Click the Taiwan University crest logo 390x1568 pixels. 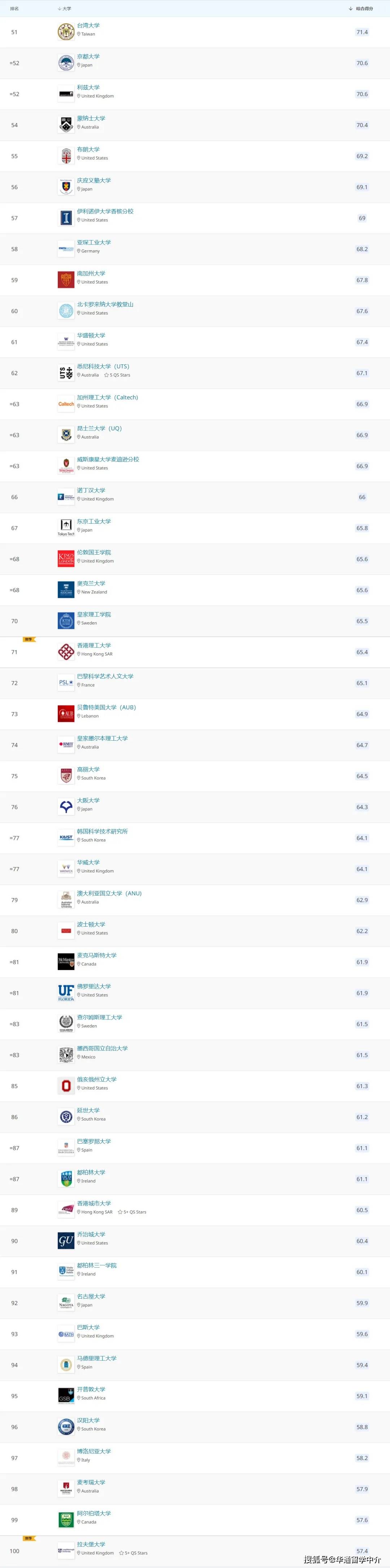pyautogui.click(x=66, y=32)
